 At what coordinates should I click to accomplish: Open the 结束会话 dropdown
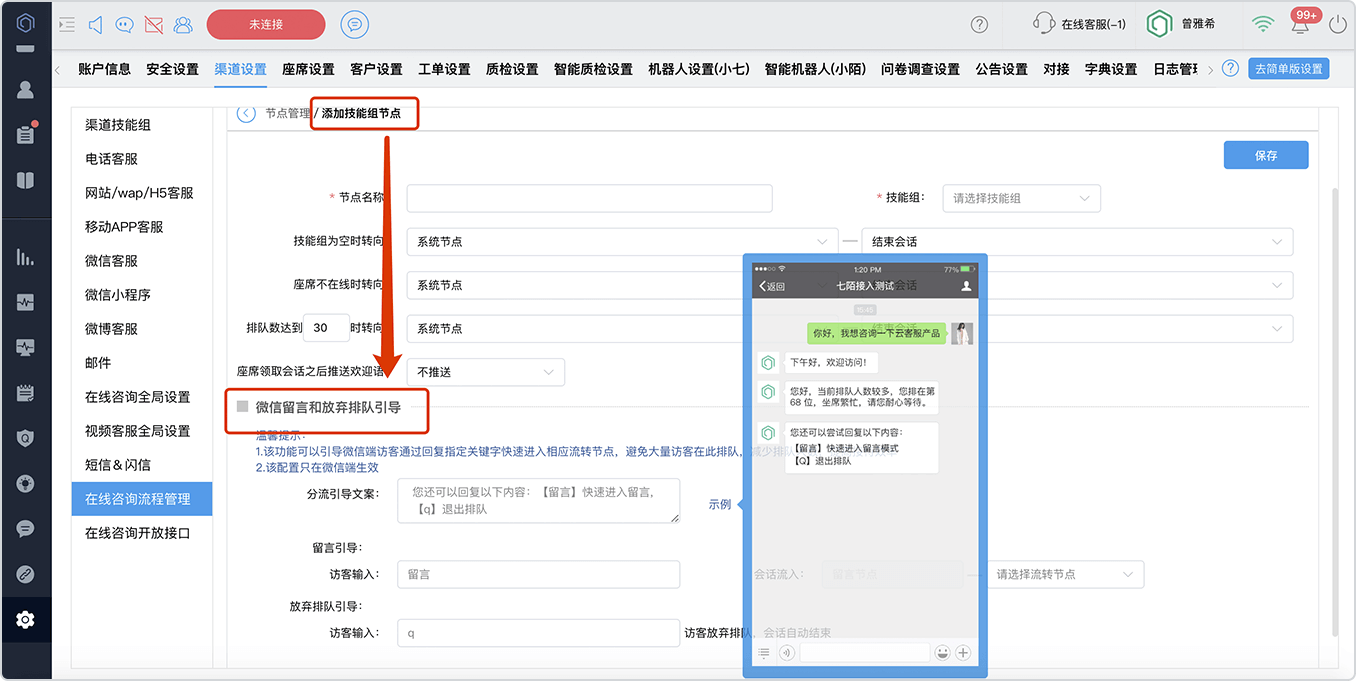(x=1076, y=242)
